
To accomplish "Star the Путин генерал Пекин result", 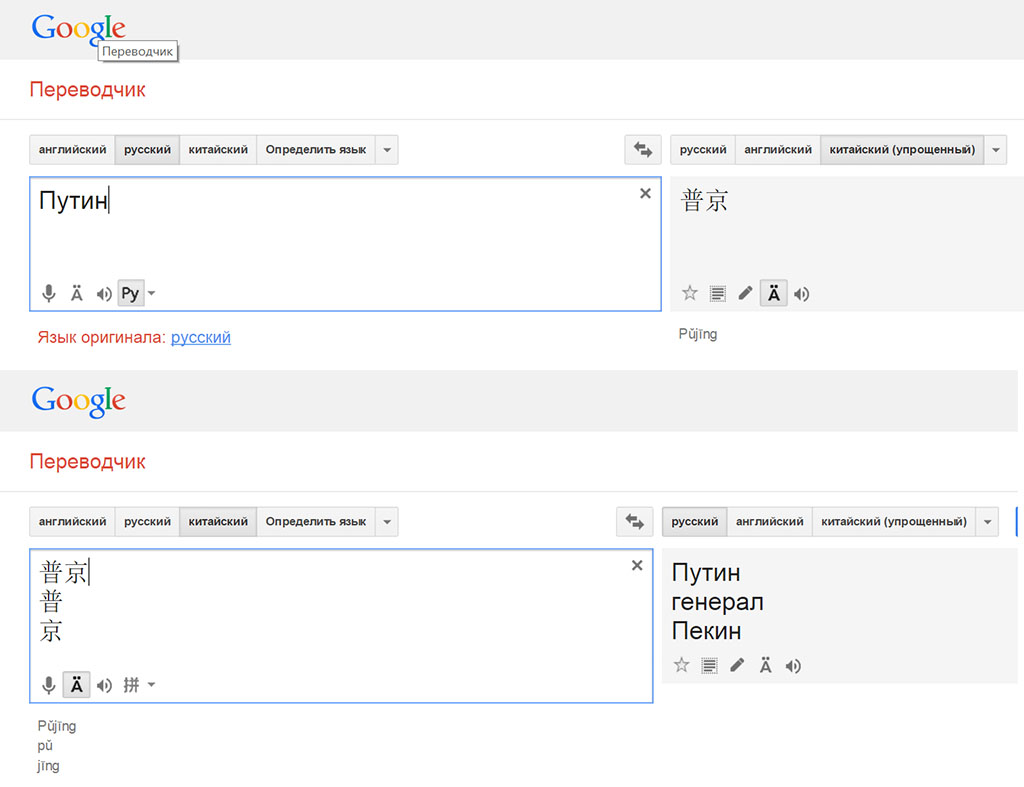I will point(682,666).
